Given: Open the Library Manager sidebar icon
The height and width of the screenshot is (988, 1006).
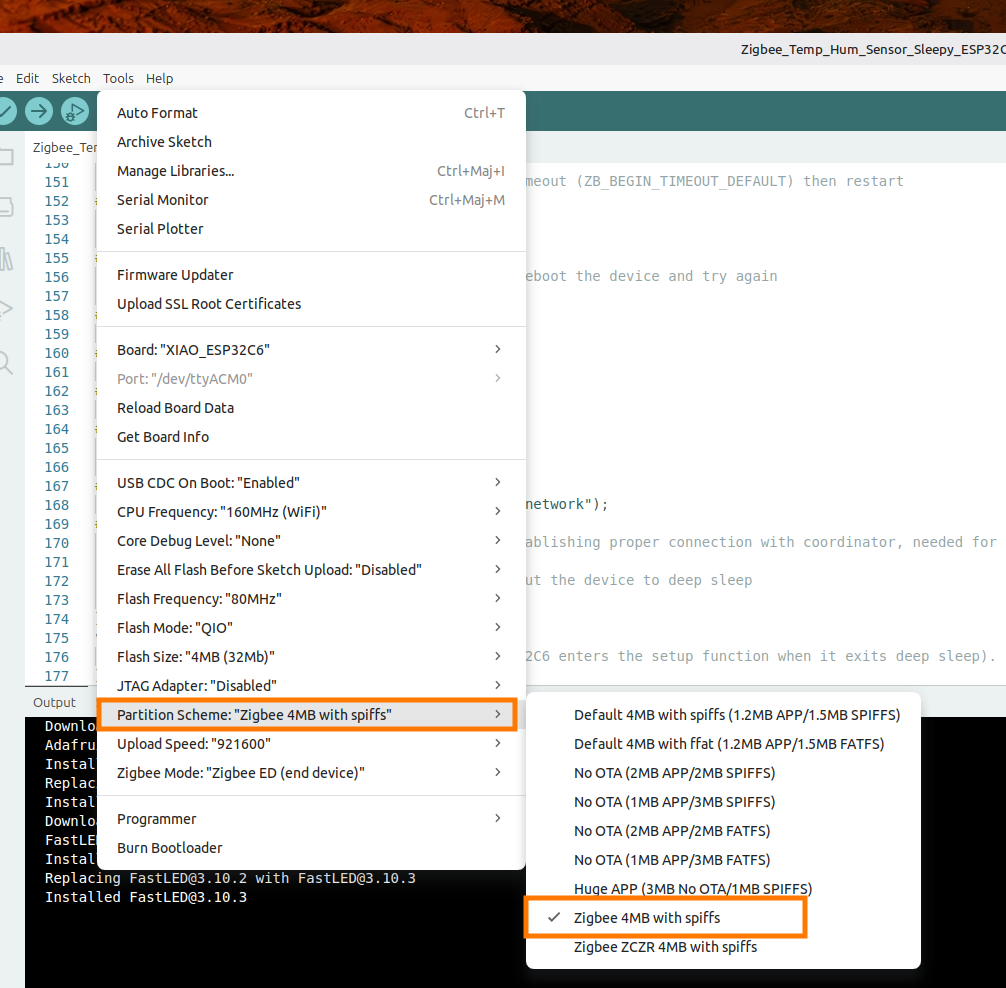Looking at the screenshot, I should tap(5, 259).
